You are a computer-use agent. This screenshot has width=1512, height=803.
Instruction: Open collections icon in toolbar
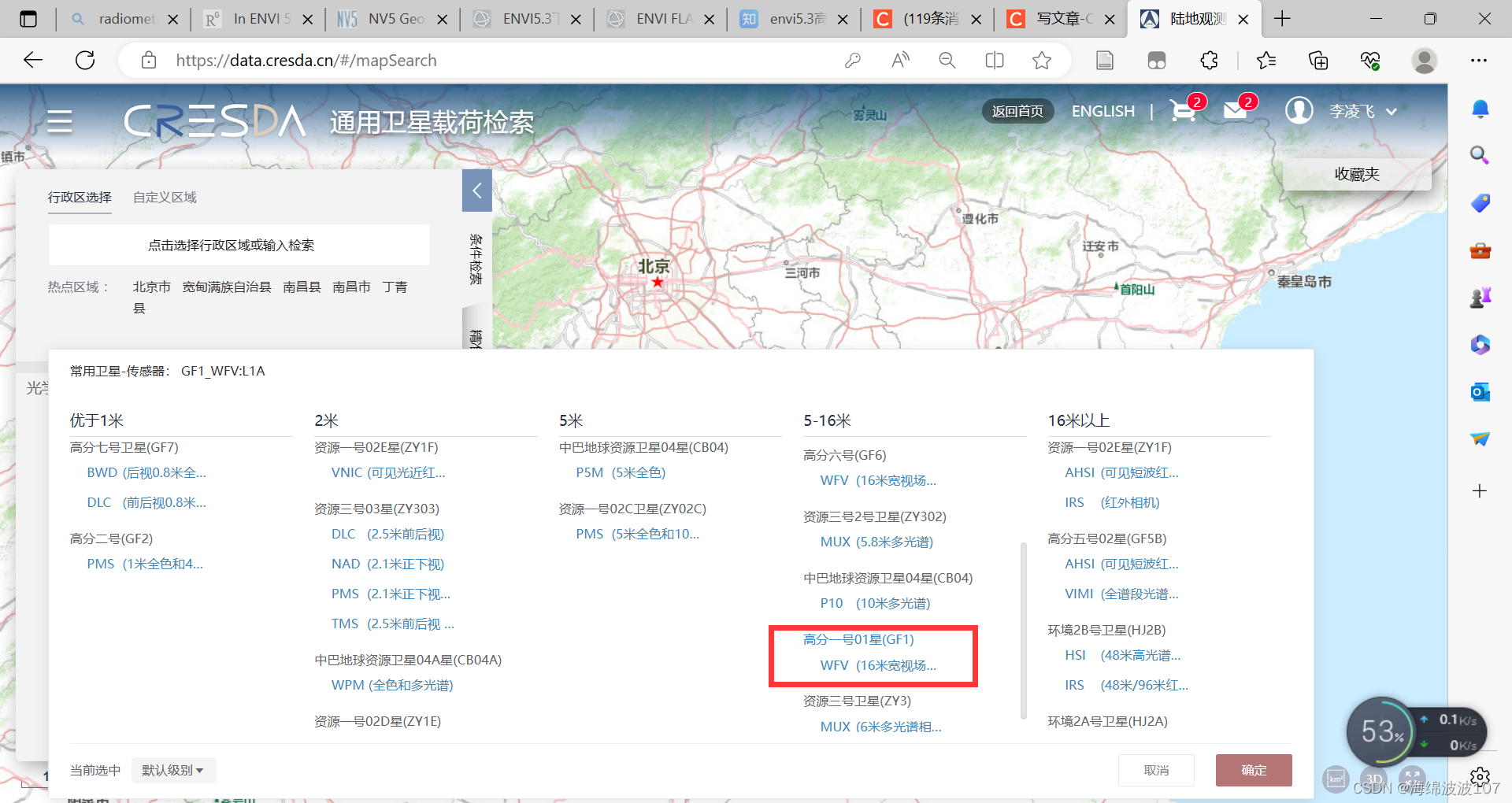click(x=1318, y=60)
